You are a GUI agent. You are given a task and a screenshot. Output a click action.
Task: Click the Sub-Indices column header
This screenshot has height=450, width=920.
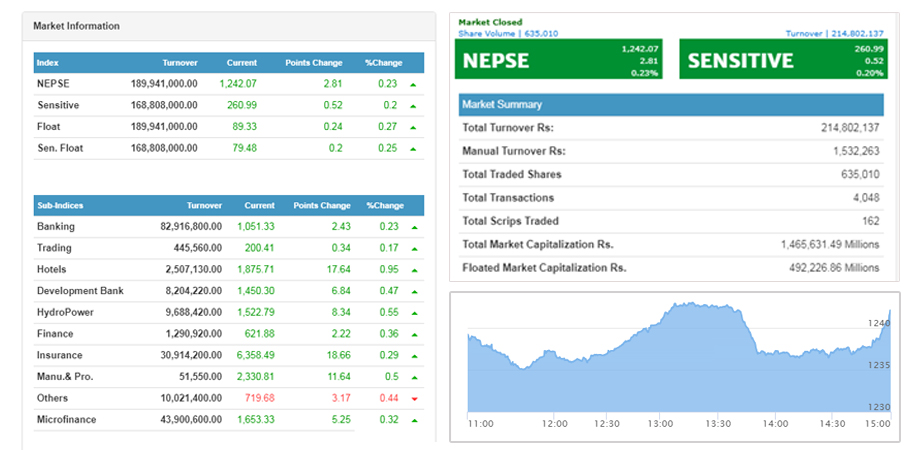pyautogui.click(x=60, y=205)
